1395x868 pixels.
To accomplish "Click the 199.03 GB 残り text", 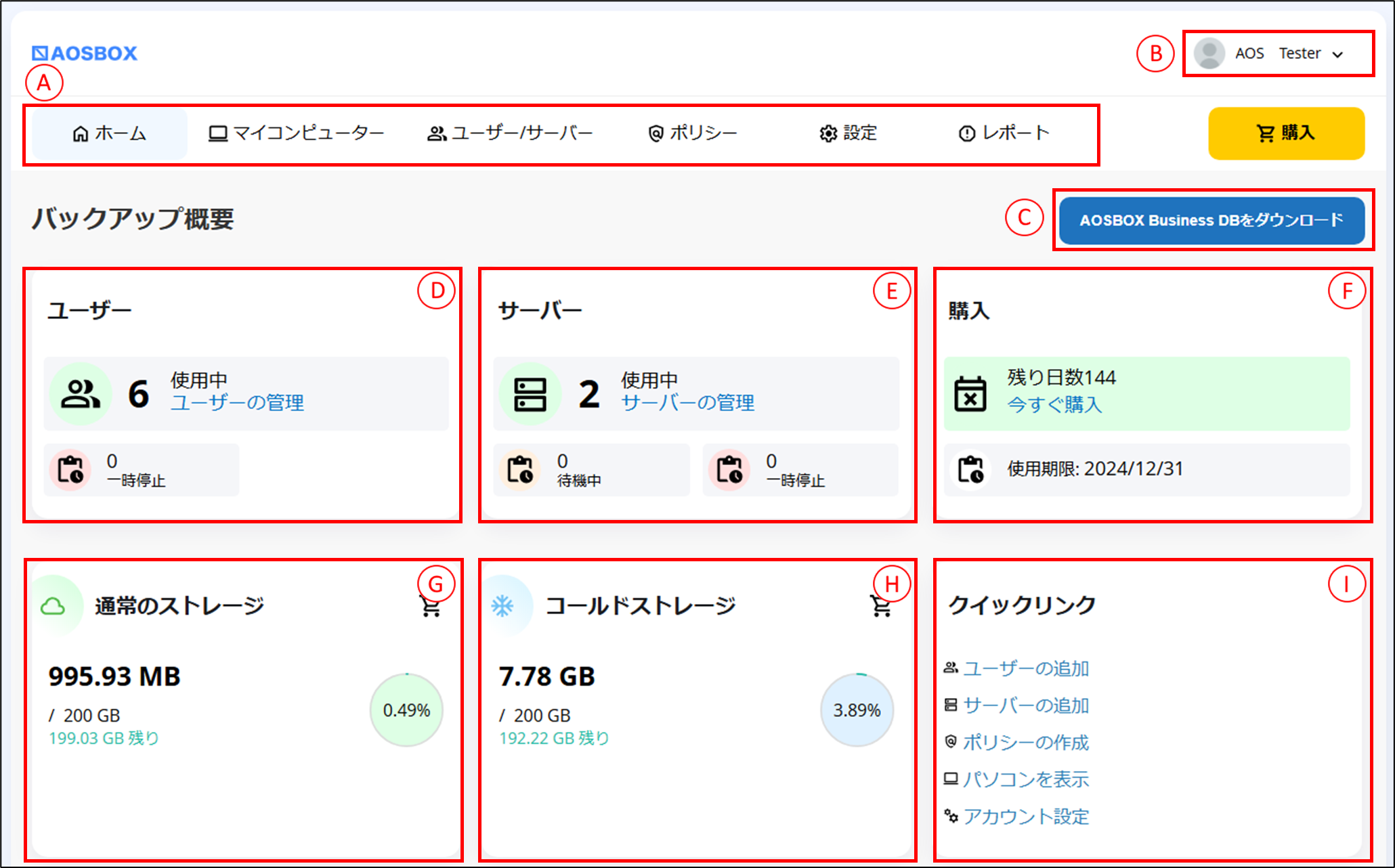I will click(x=104, y=738).
